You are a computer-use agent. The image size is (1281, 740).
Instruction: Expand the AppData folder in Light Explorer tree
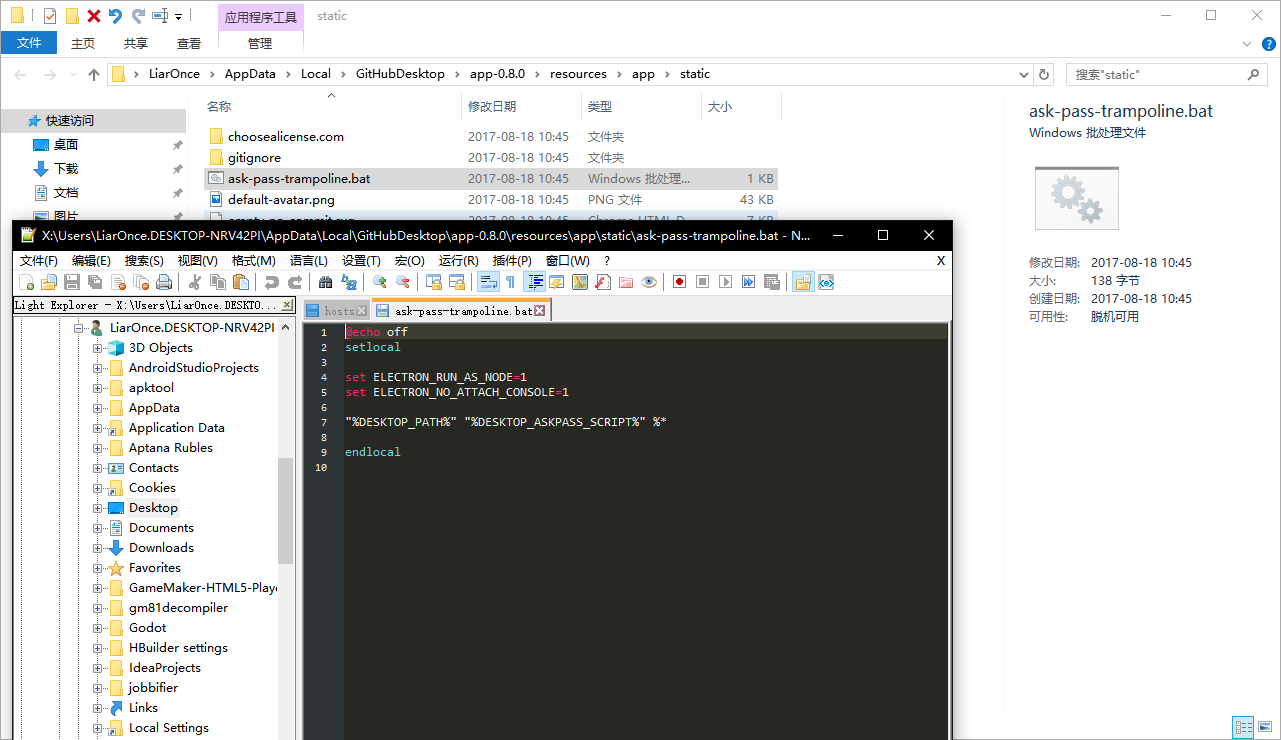click(x=98, y=408)
